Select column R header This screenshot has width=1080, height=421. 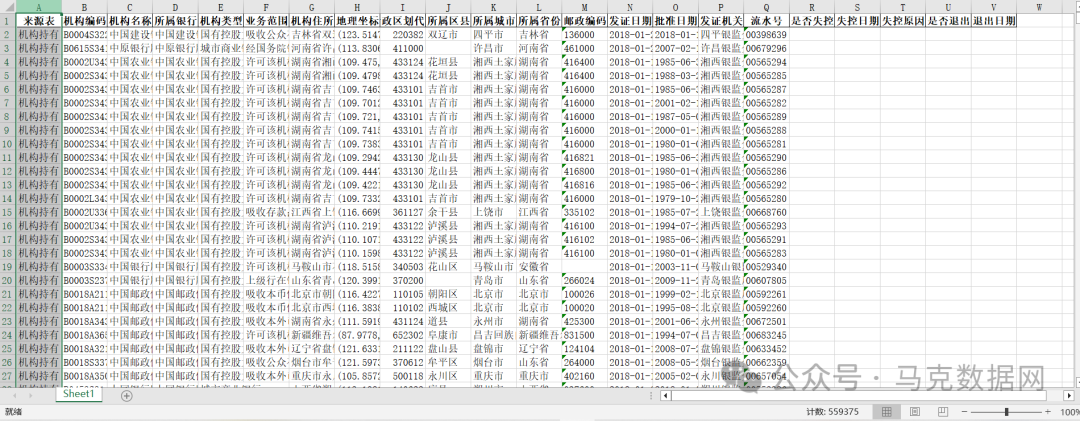click(x=811, y=6)
